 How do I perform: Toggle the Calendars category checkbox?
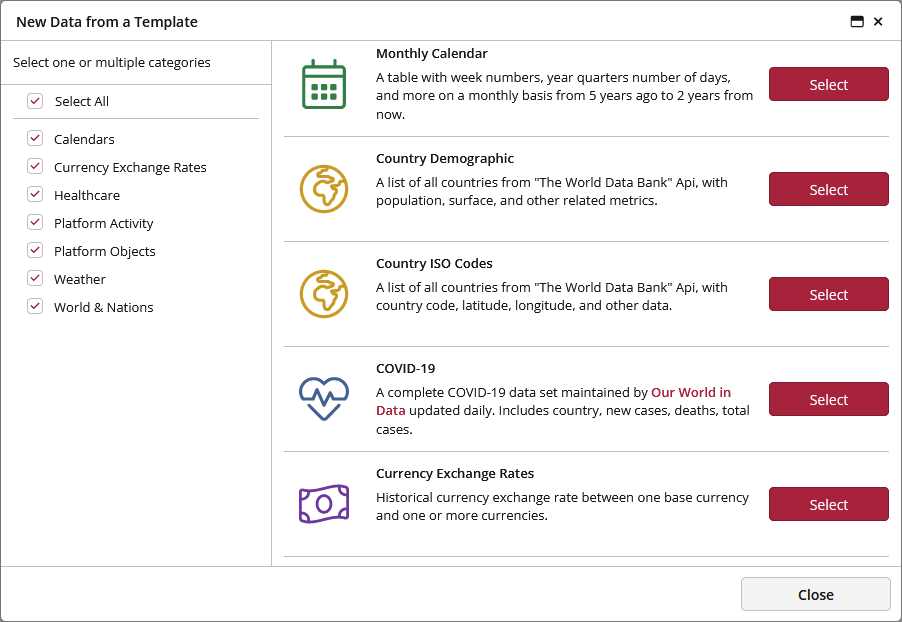35,139
